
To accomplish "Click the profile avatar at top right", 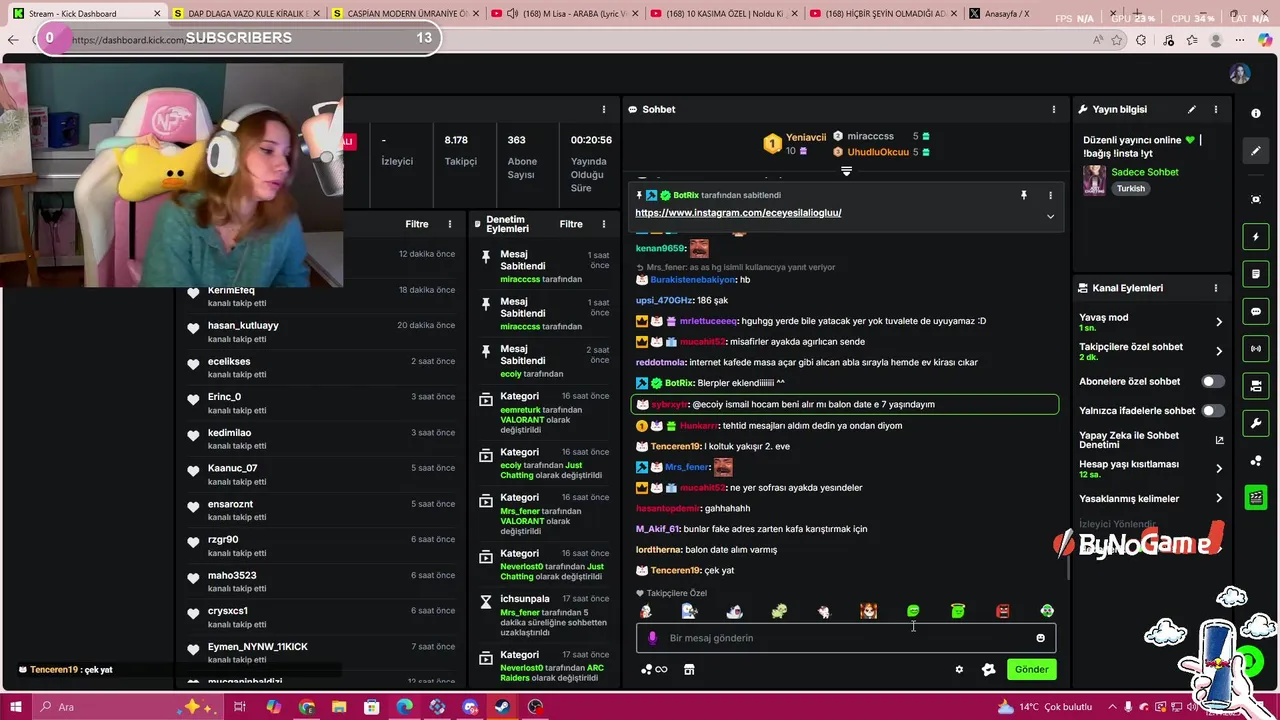I will coord(1240,74).
